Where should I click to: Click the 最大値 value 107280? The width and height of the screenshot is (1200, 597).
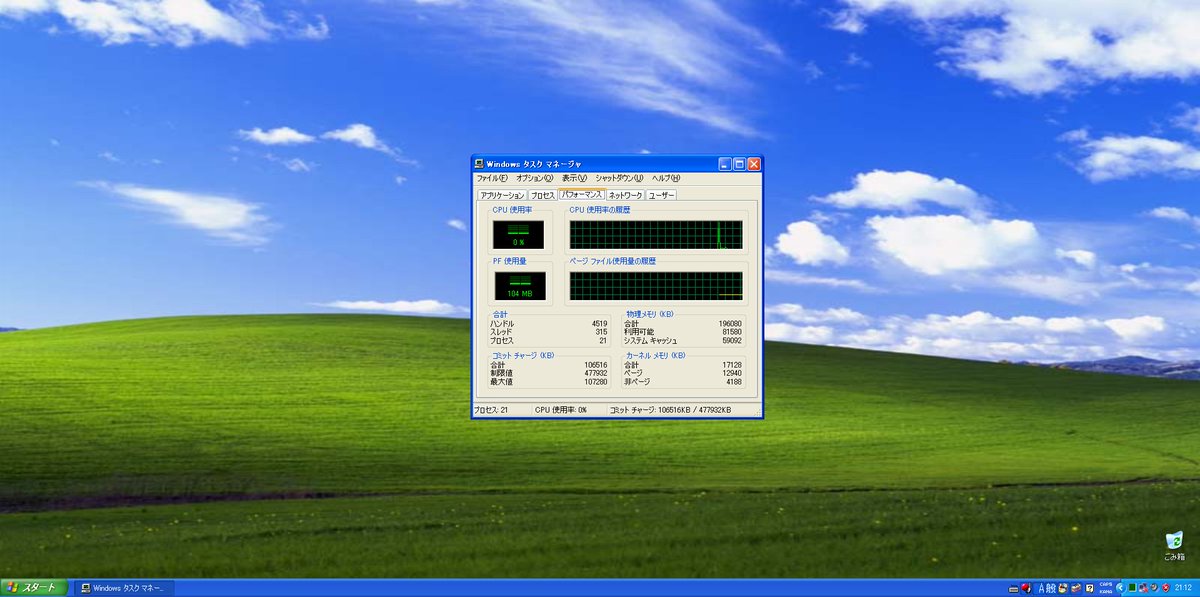[595, 381]
